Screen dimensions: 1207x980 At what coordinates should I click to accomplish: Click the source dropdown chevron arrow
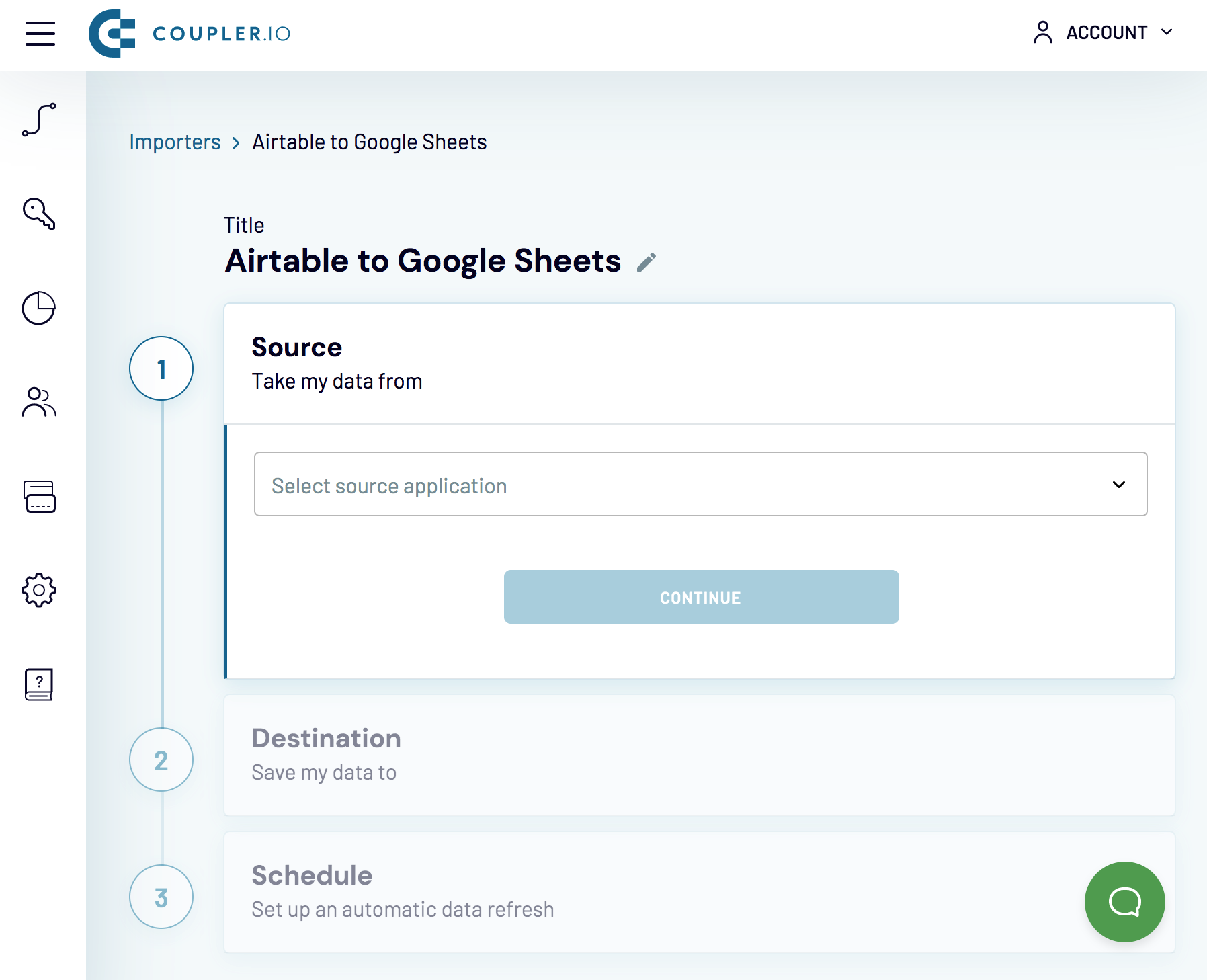coord(1118,485)
